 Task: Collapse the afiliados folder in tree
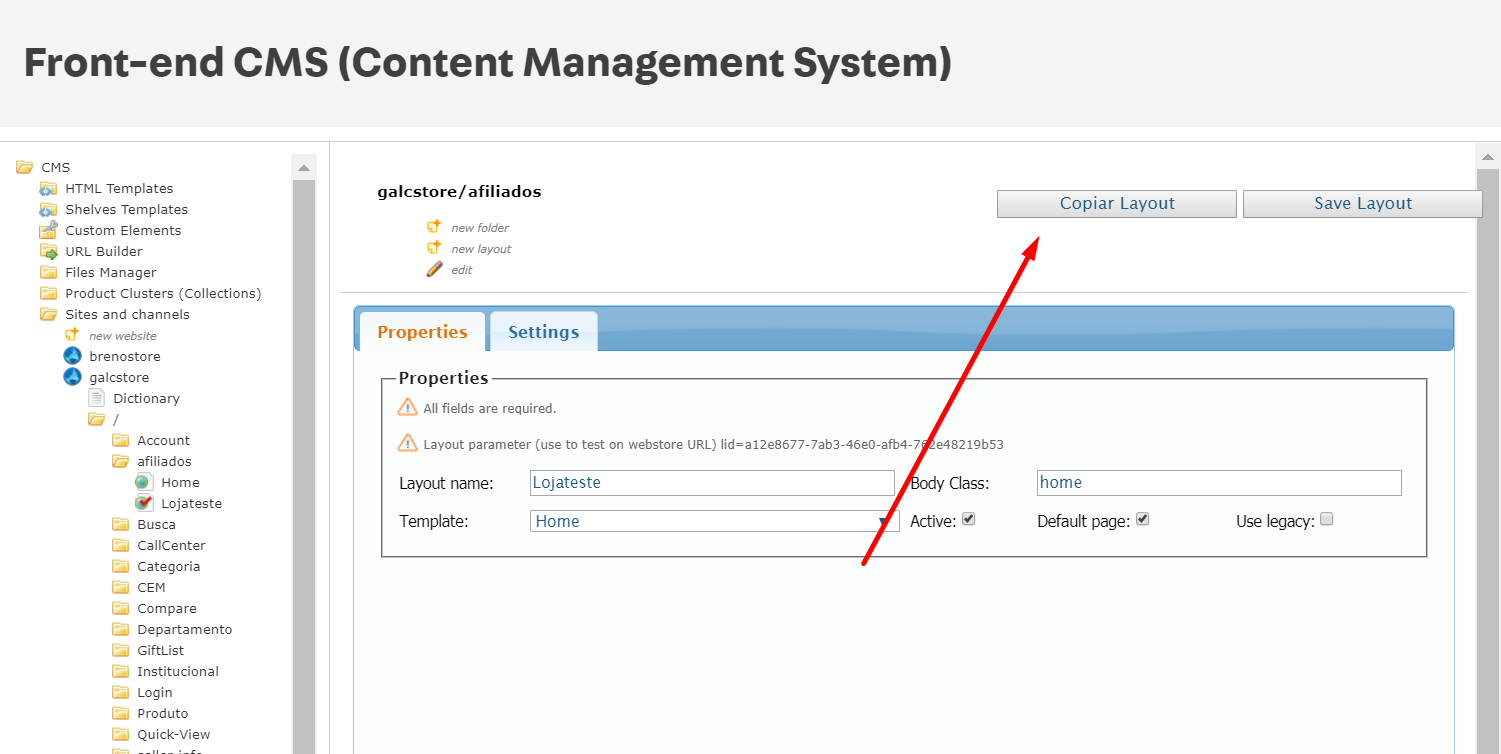(120, 461)
